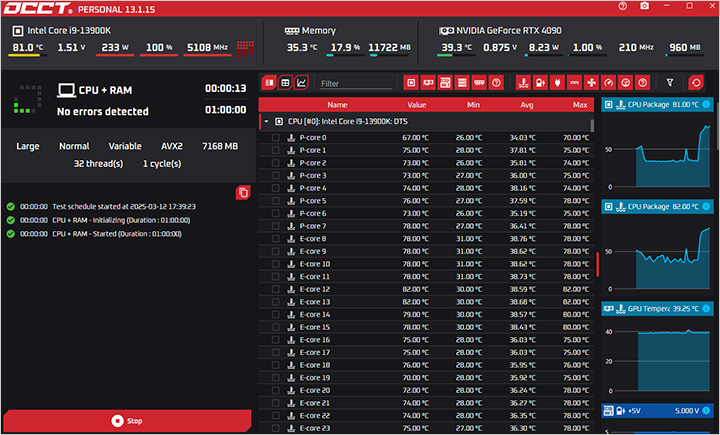Click the red CPU core usage grid
Viewport: 720px width, 435px height.
click(x=246, y=49)
